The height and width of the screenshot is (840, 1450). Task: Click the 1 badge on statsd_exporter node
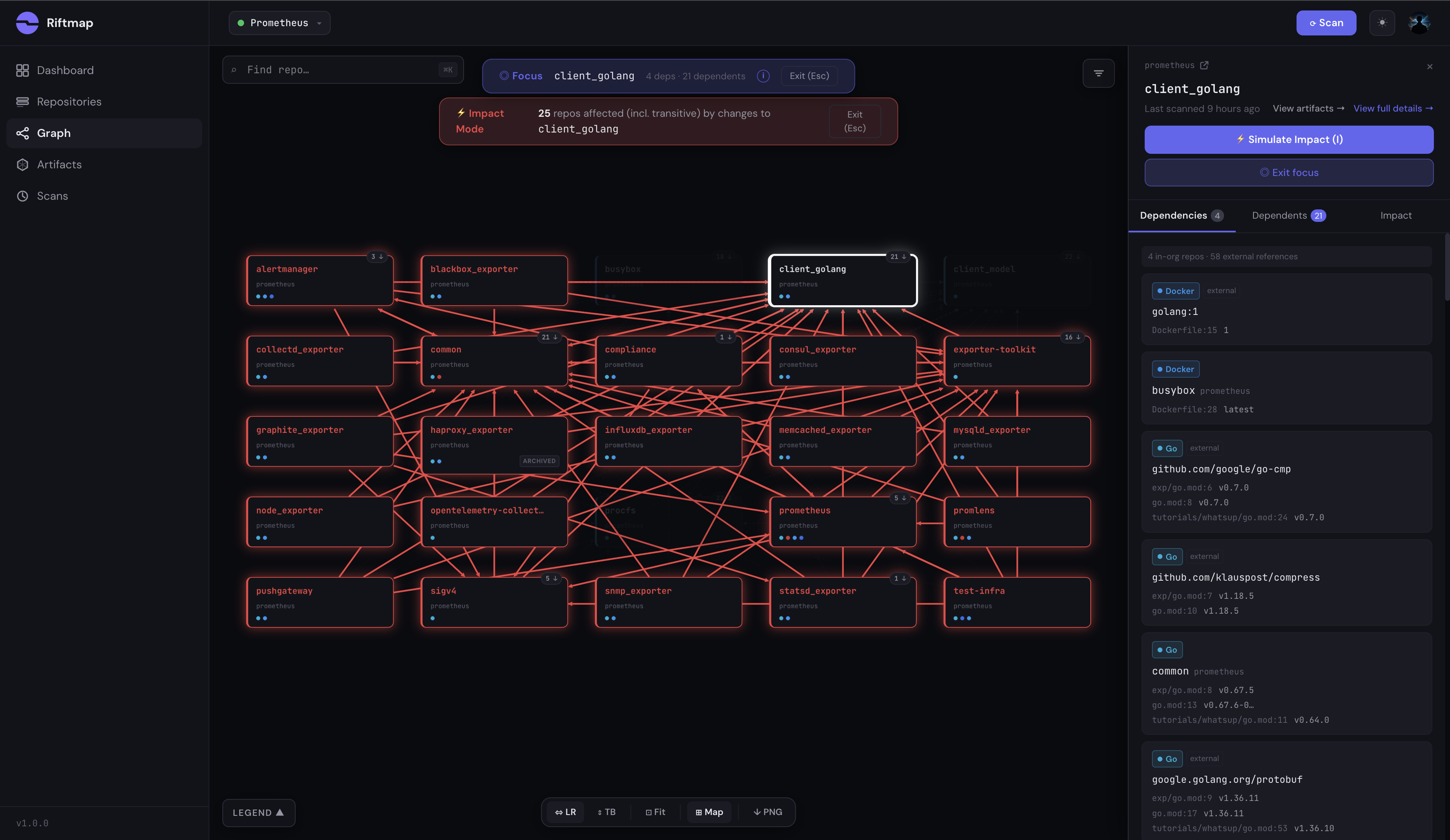pos(900,579)
